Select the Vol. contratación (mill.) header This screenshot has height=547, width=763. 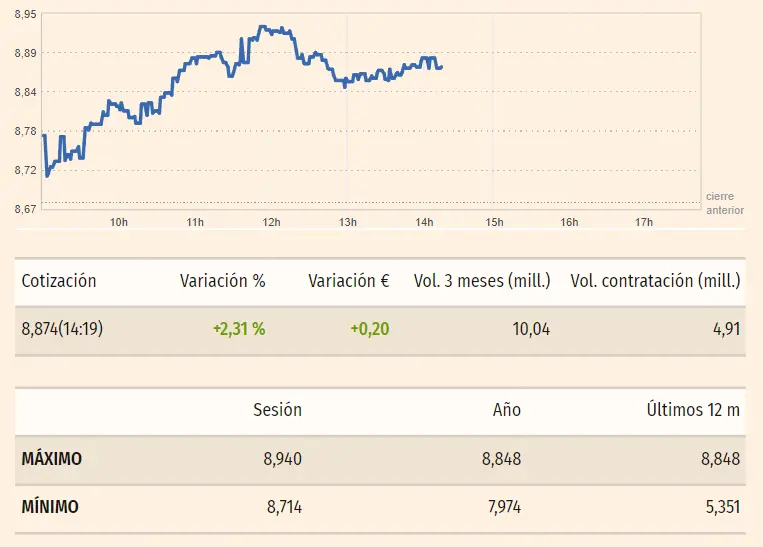pyautogui.click(x=655, y=281)
